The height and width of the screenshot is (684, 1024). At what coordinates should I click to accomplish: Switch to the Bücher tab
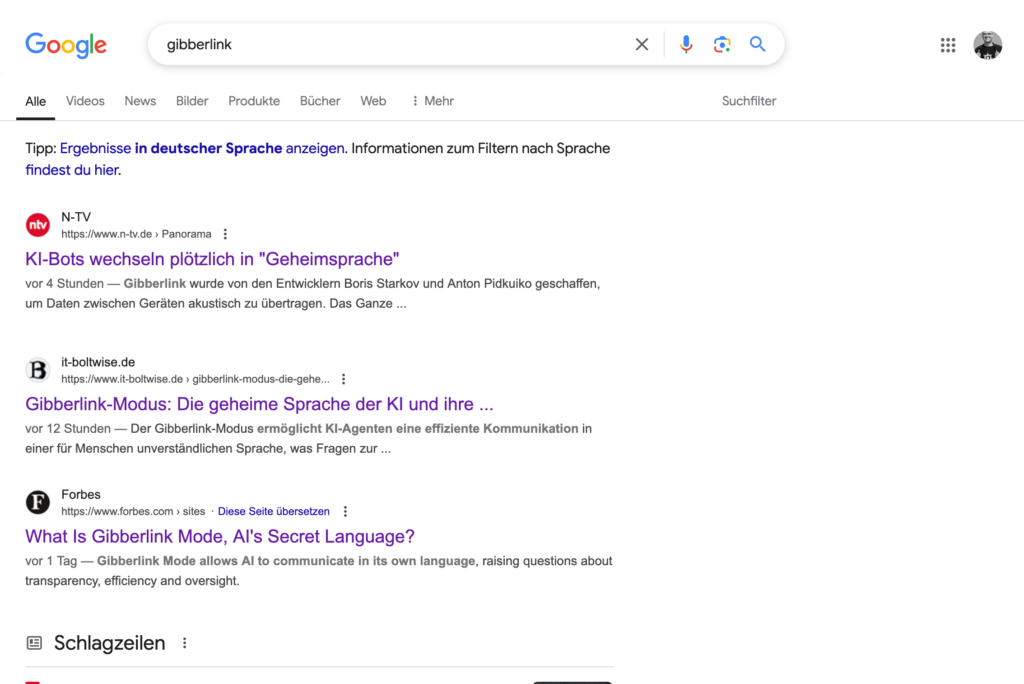click(320, 101)
